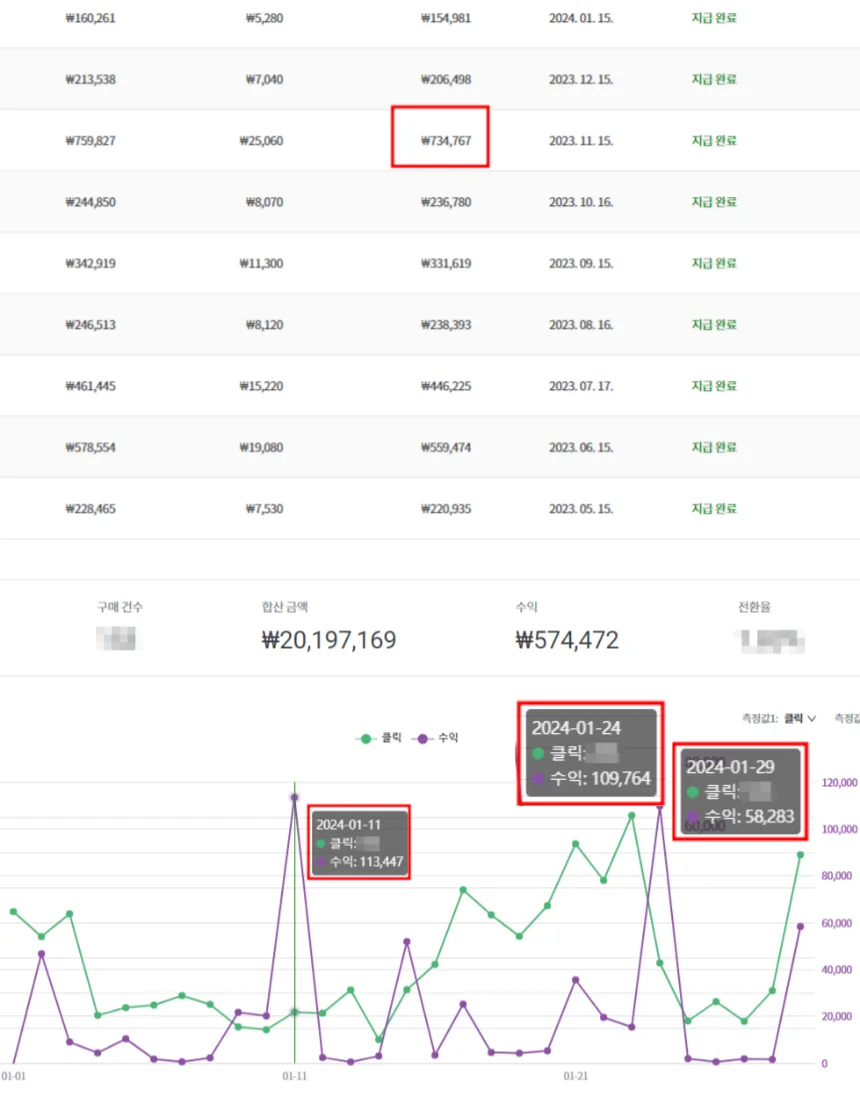Image resolution: width=860 pixels, height=1100 pixels.
Task: Open the cut-off second 측정값 dropdown at right edge
Action: point(847,718)
